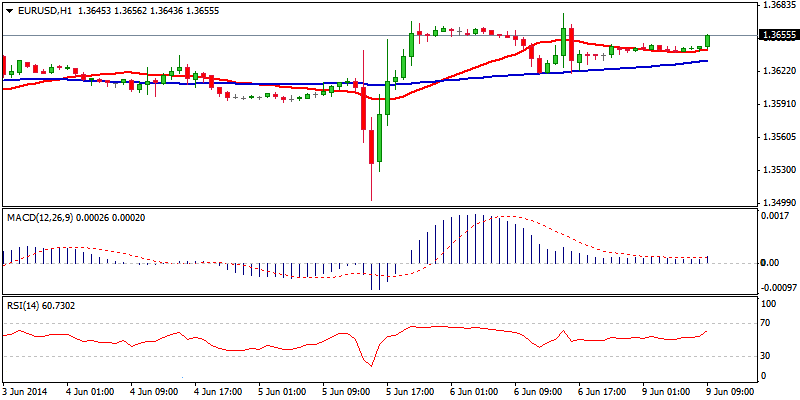
Task: Click the 9 Jun 01:00 time label
Action: click(x=668, y=392)
